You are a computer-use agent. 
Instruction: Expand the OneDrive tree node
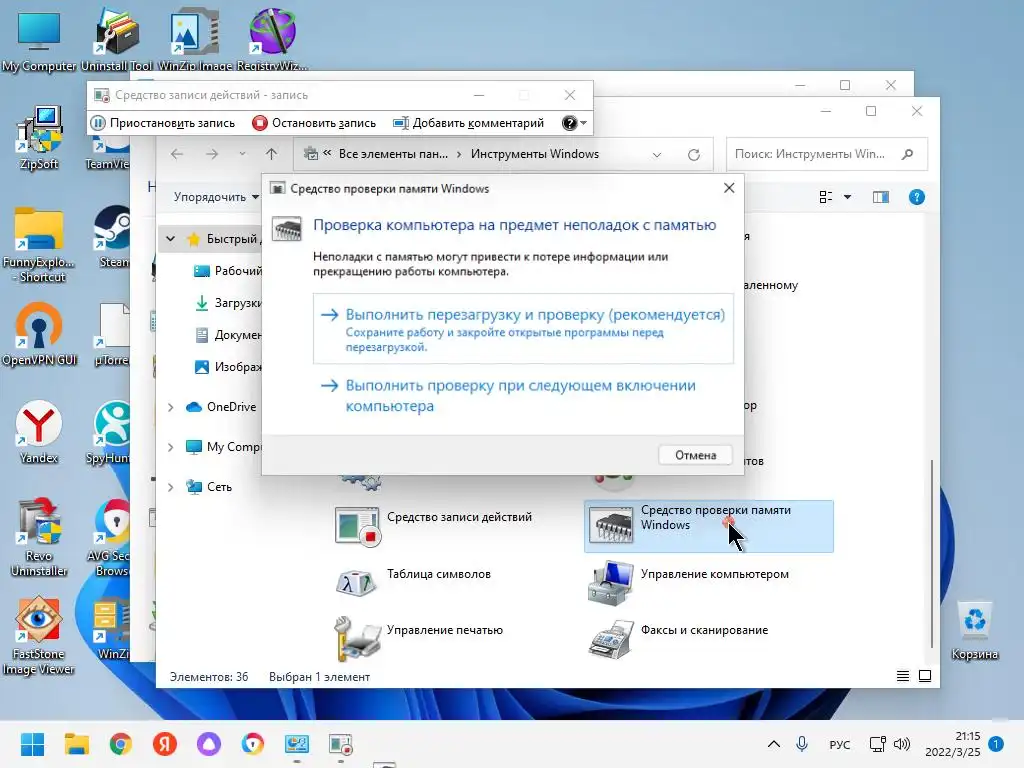170,408
